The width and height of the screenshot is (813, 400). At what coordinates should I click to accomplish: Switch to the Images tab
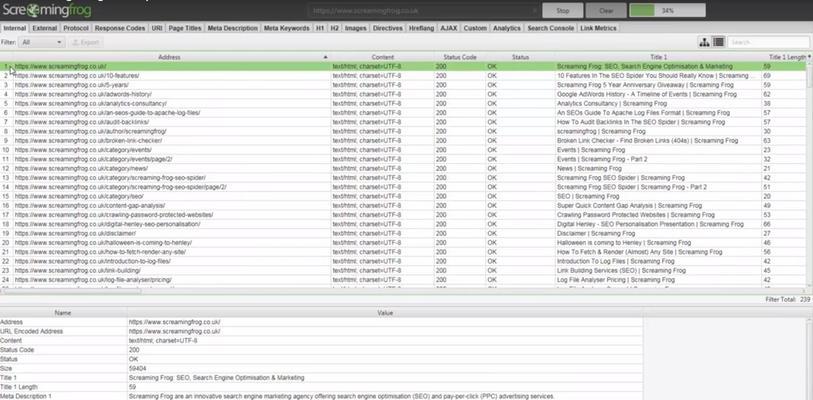click(356, 29)
